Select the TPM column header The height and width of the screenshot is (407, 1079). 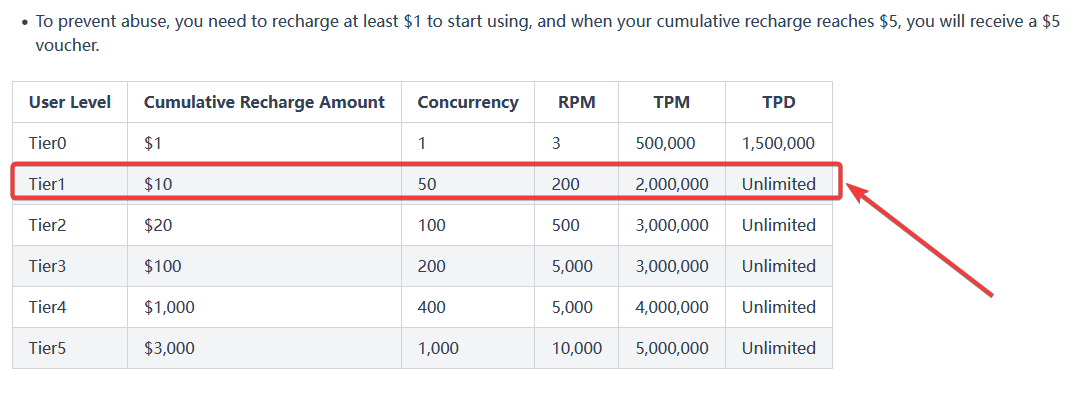click(x=671, y=102)
